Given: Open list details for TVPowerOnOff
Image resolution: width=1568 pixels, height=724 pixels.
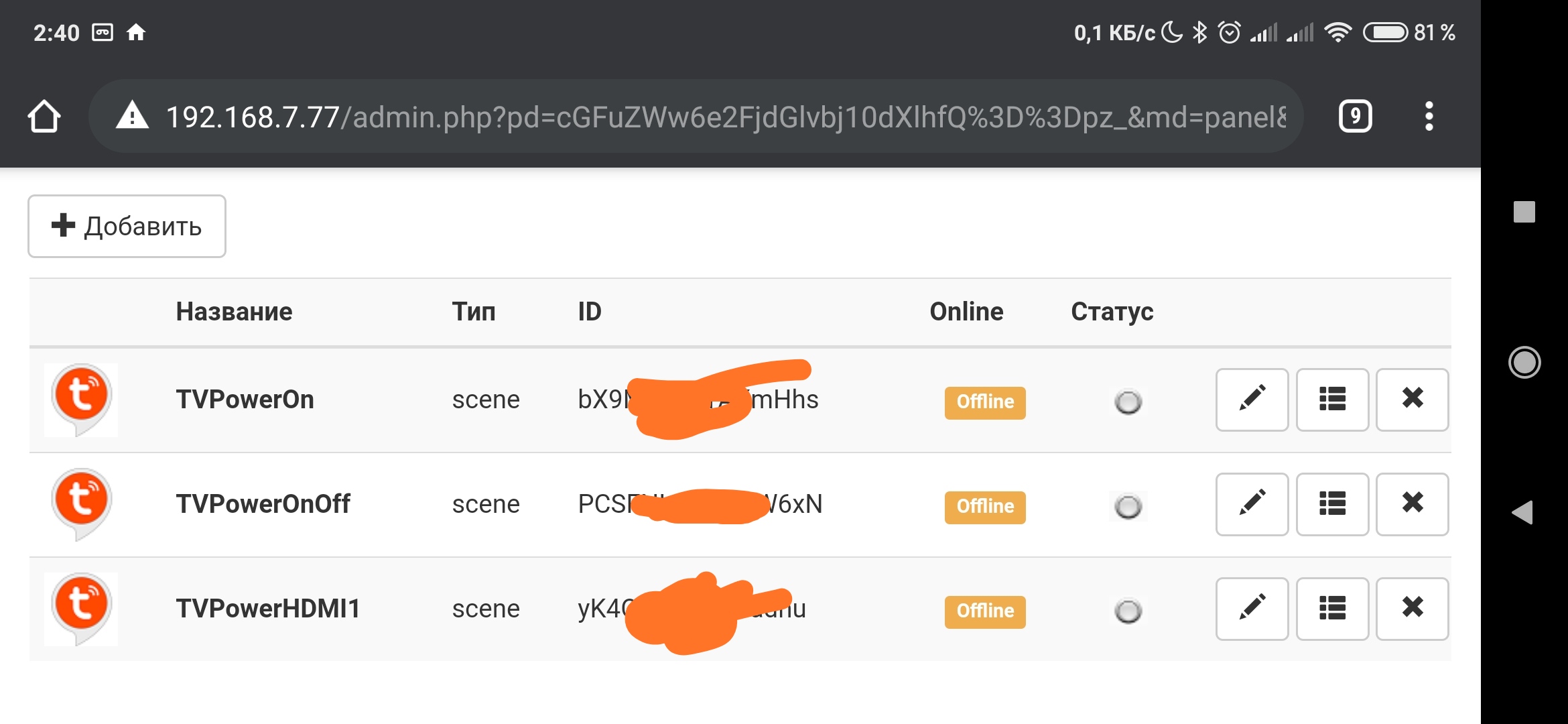Looking at the screenshot, I should tap(1332, 504).
